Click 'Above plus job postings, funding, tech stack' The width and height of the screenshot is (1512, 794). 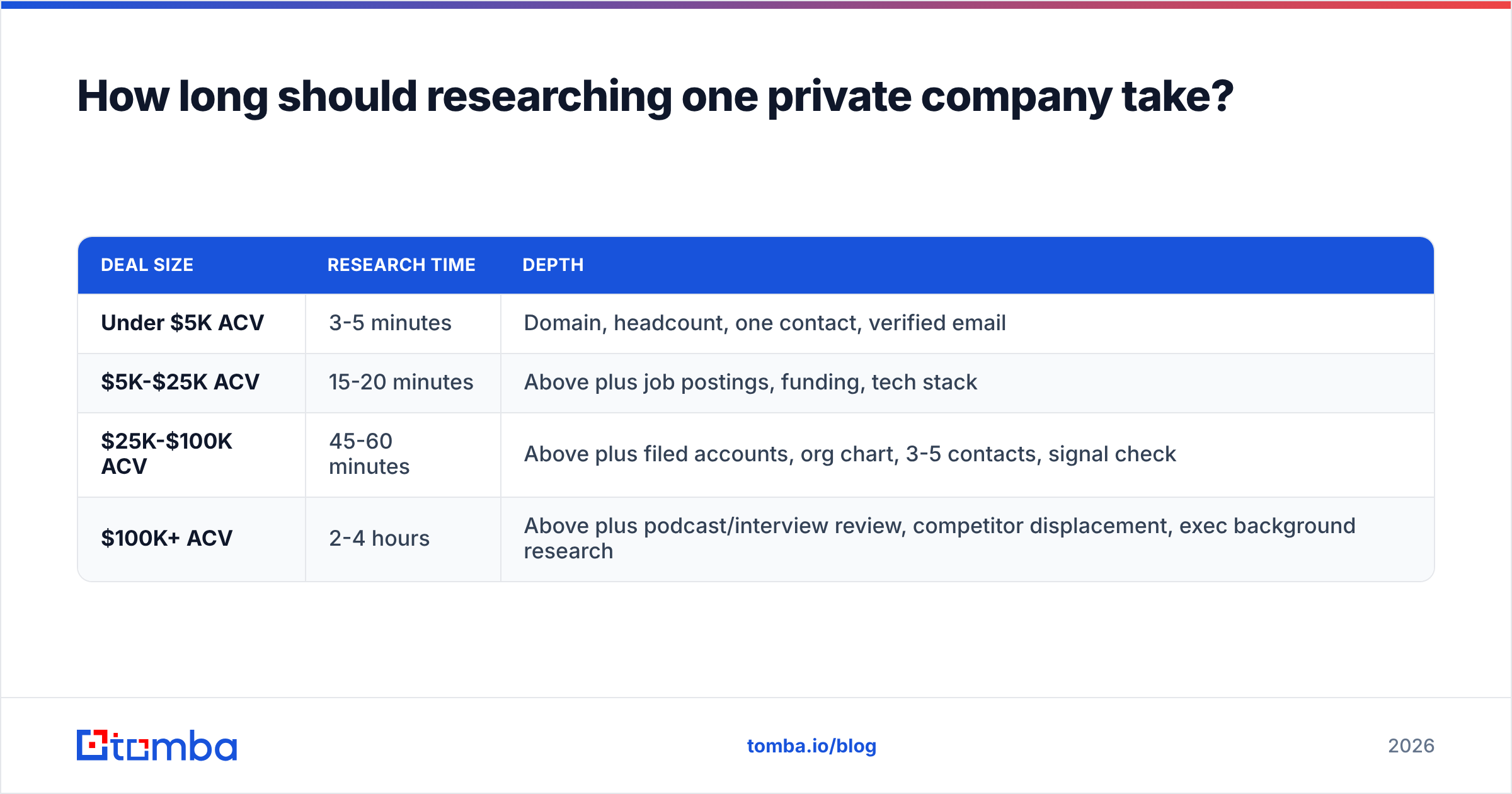coord(750,383)
